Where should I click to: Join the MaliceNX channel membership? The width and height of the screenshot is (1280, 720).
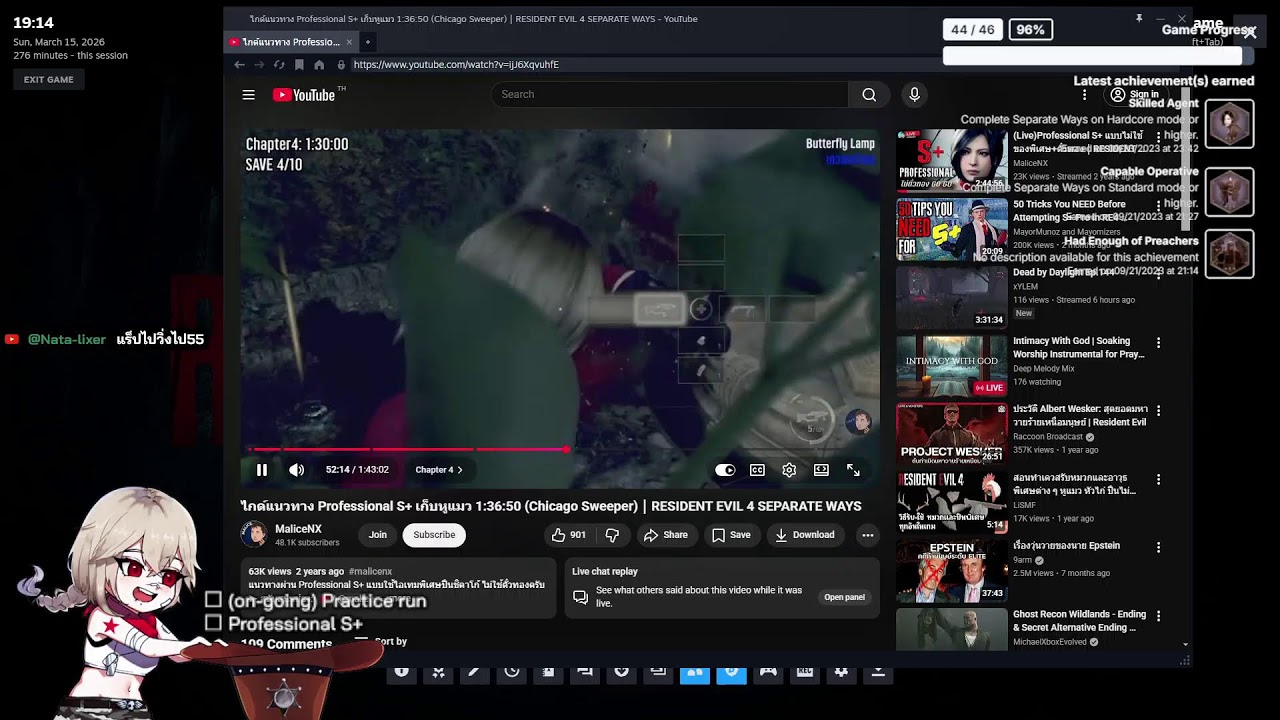coord(378,535)
